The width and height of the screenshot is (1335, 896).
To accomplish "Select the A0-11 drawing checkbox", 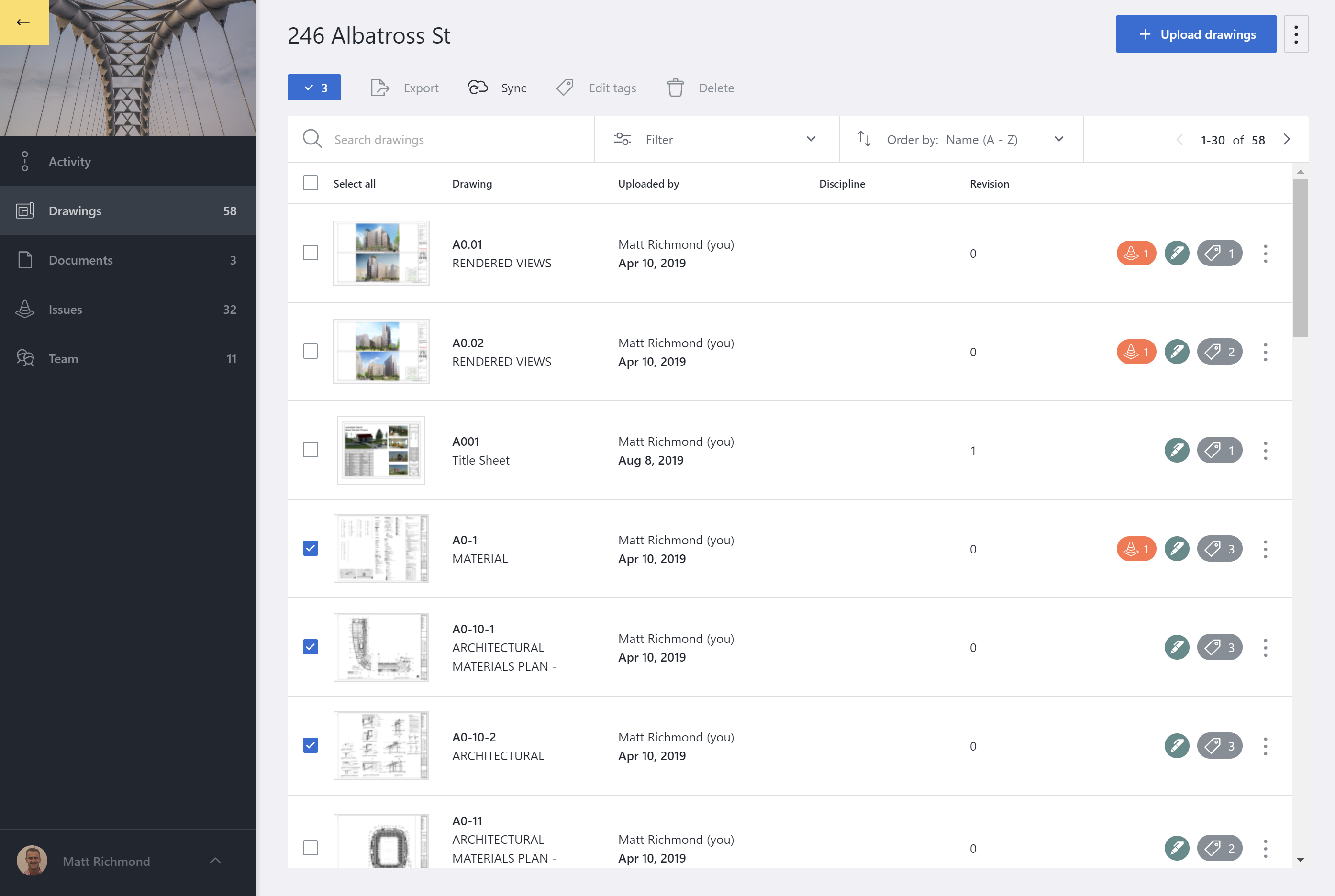I will tap(311, 847).
